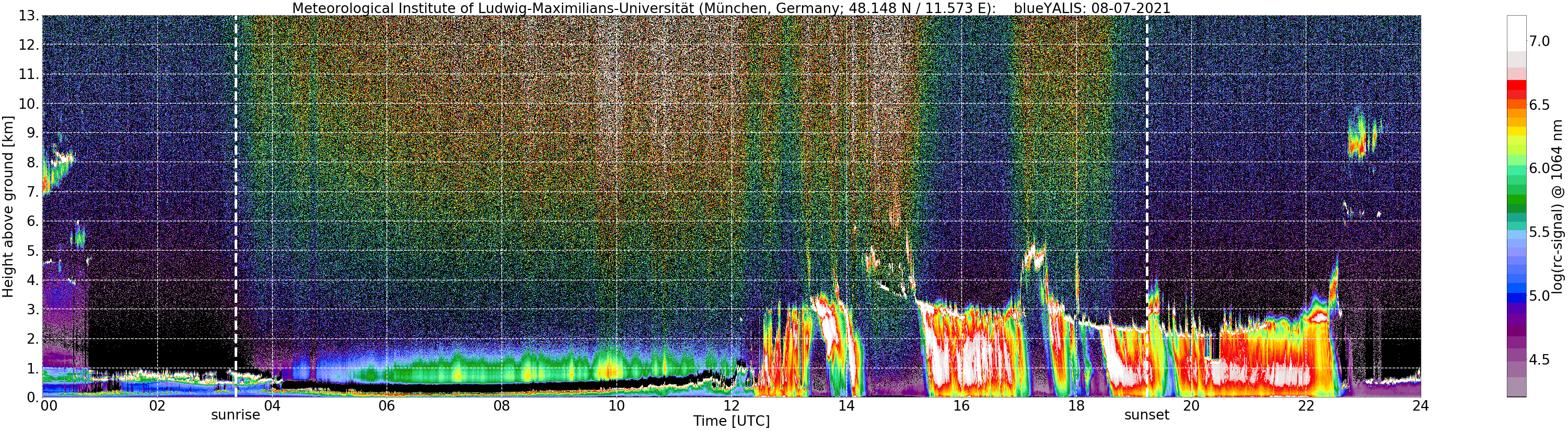Click the x-axis tick label '06'

[x=387, y=406]
